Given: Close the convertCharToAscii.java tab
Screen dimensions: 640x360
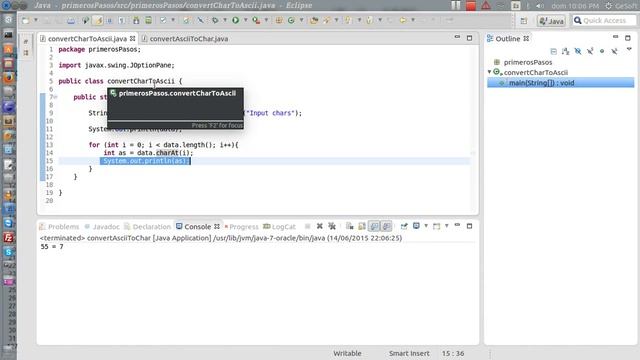Looking at the screenshot, I should (x=133, y=38).
